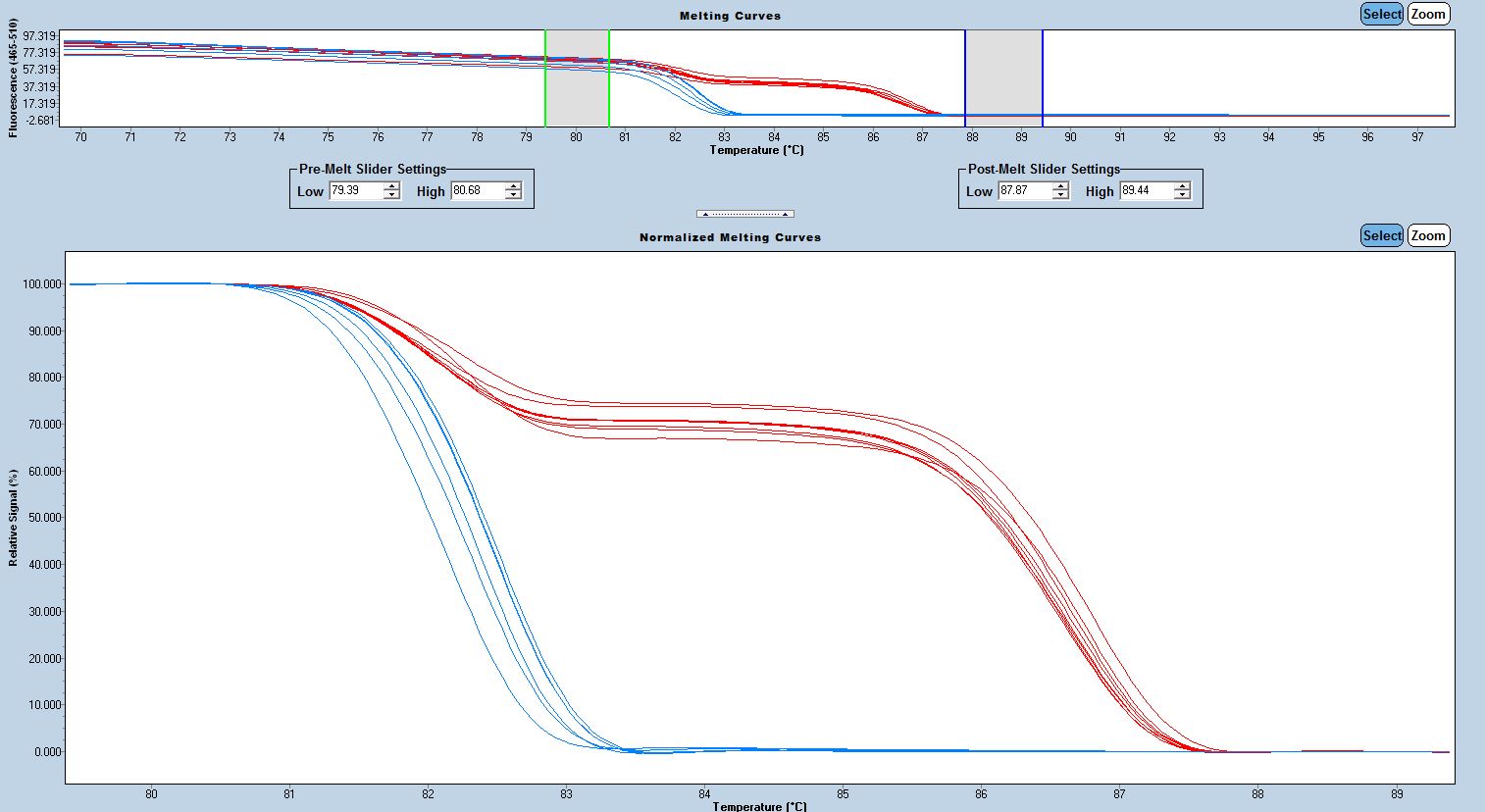Select the right blue post-melt slider line
This screenshot has height=812, width=1485.
pos(1043,78)
